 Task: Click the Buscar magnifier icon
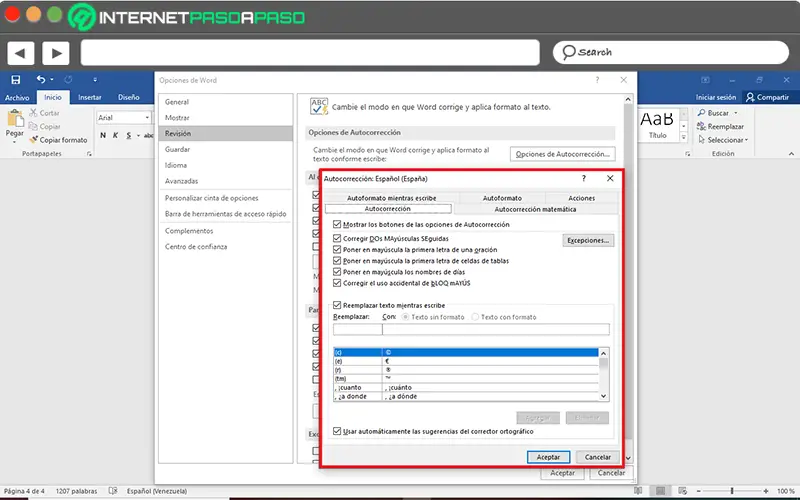click(x=702, y=112)
